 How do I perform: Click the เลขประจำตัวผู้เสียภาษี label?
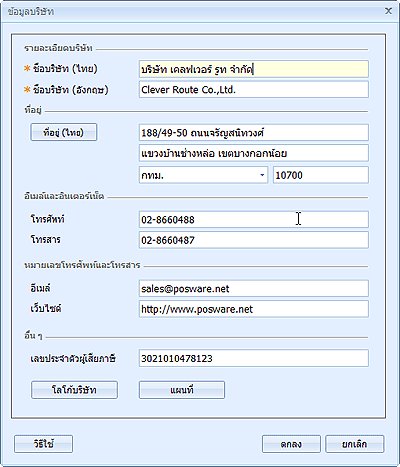[73, 358]
